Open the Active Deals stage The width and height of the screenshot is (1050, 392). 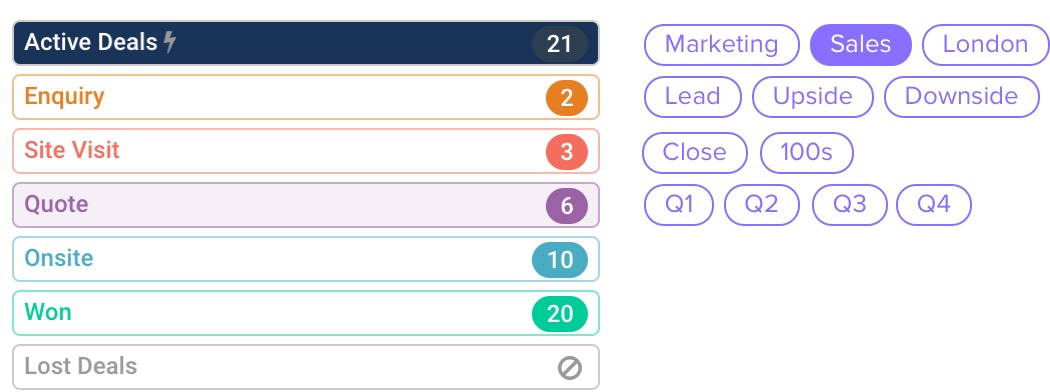point(306,43)
